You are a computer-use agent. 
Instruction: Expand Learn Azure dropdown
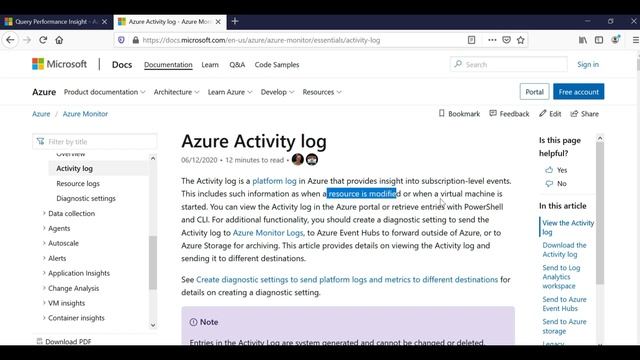(x=230, y=92)
